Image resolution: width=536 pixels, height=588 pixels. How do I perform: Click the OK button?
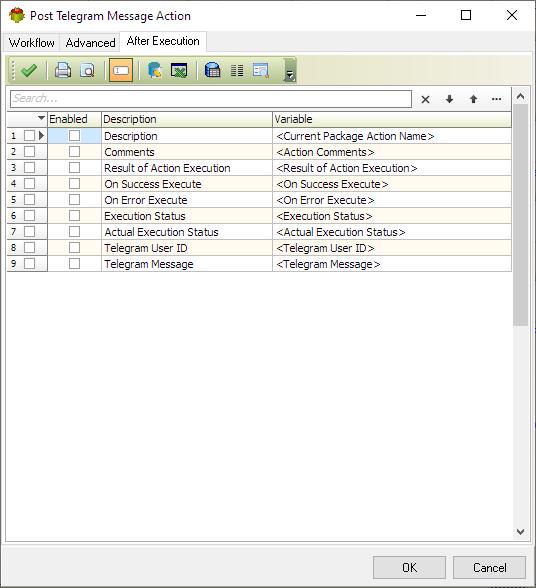click(x=409, y=567)
